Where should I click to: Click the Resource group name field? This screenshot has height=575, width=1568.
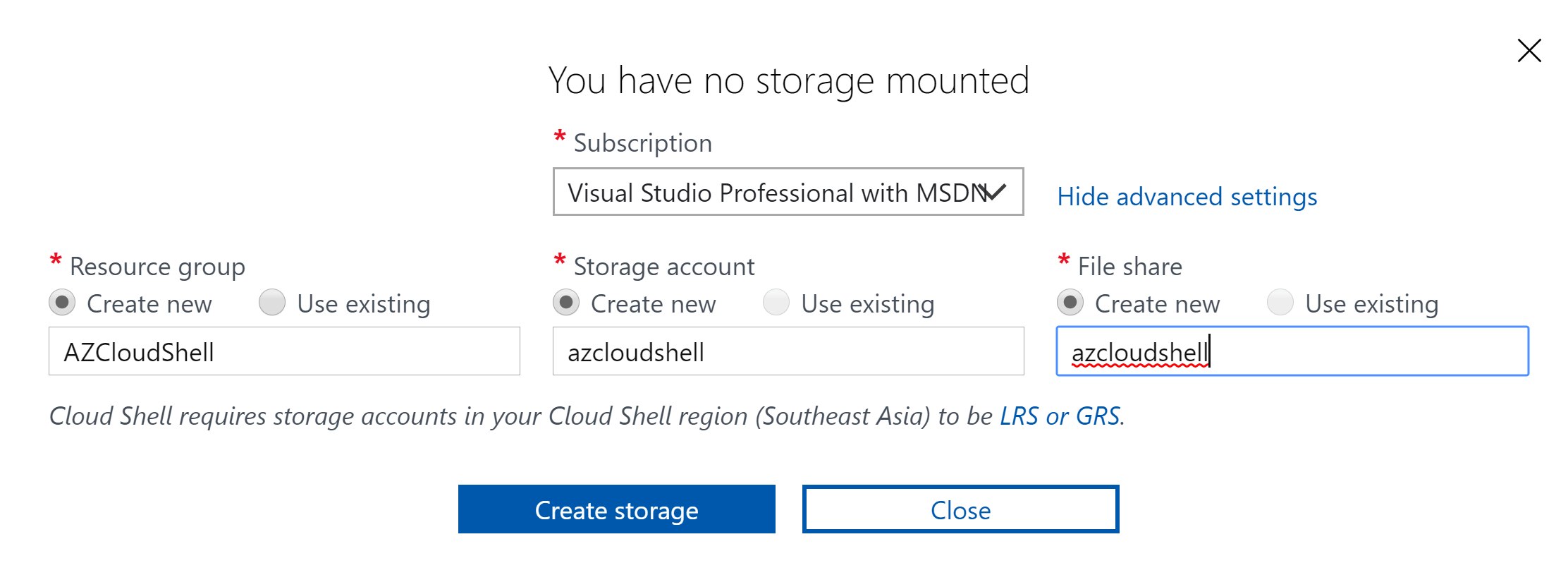pos(284,351)
